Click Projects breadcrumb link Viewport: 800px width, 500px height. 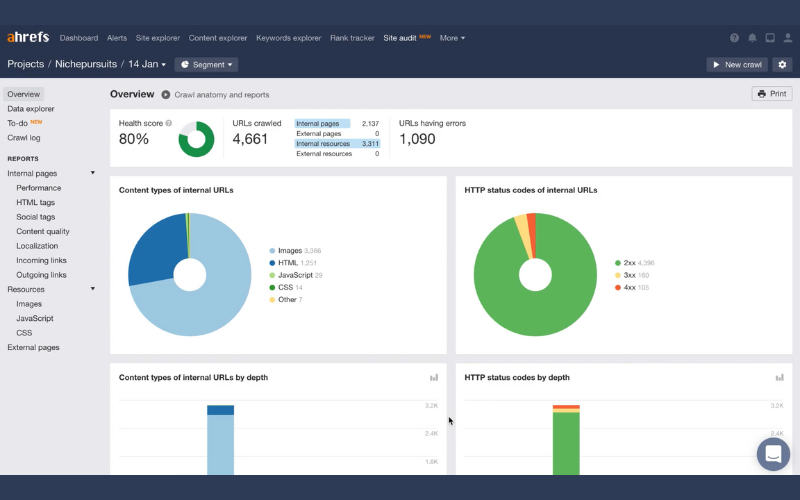tap(26, 64)
